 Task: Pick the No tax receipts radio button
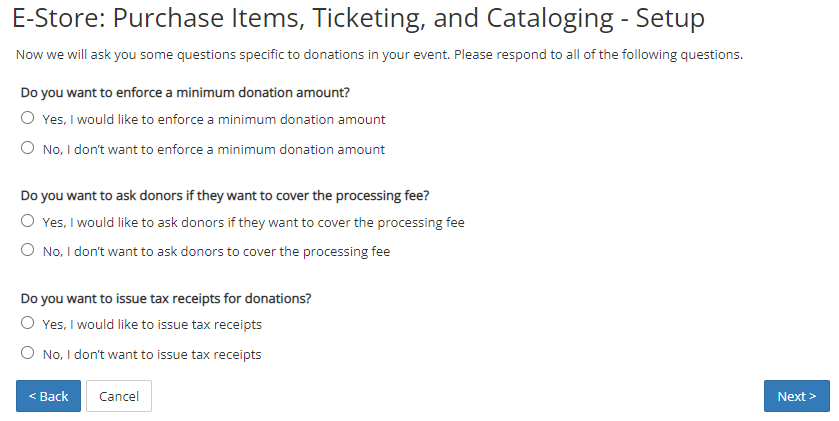(x=28, y=353)
